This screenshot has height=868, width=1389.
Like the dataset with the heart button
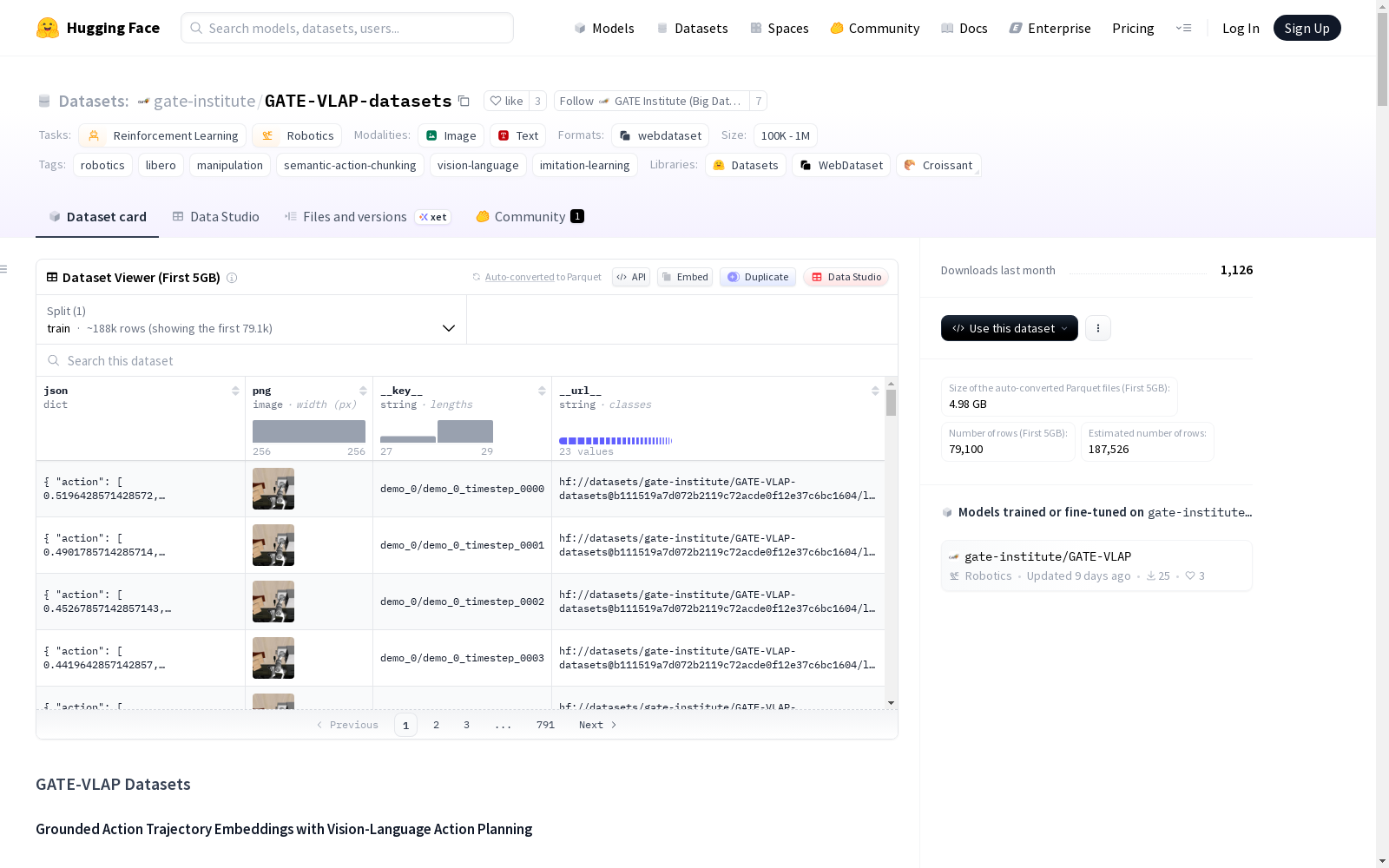(x=506, y=101)
